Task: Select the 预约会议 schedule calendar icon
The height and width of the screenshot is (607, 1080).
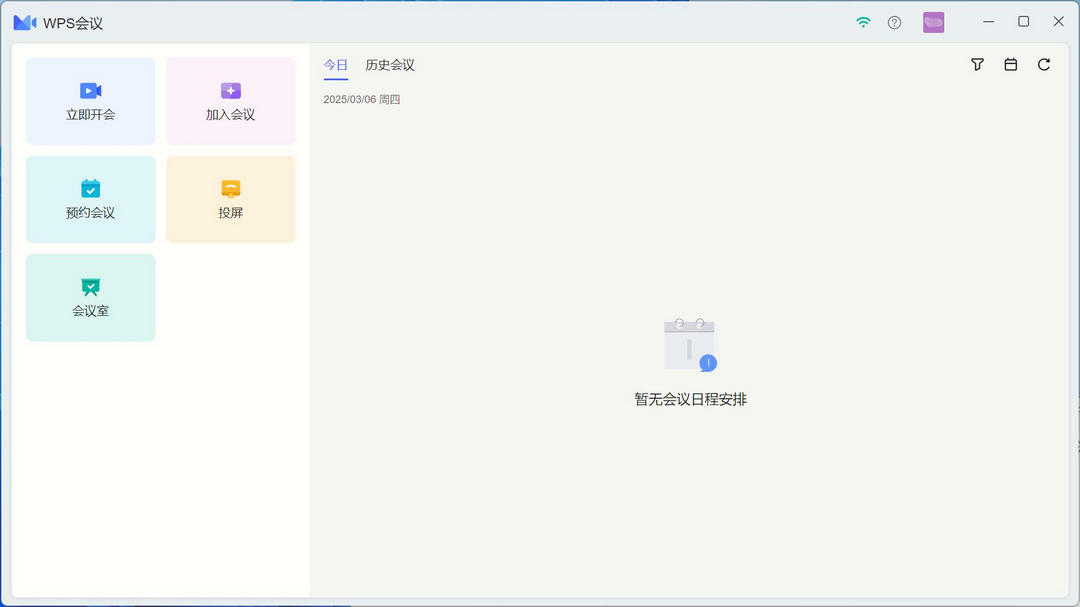Action: click(90, 187)
